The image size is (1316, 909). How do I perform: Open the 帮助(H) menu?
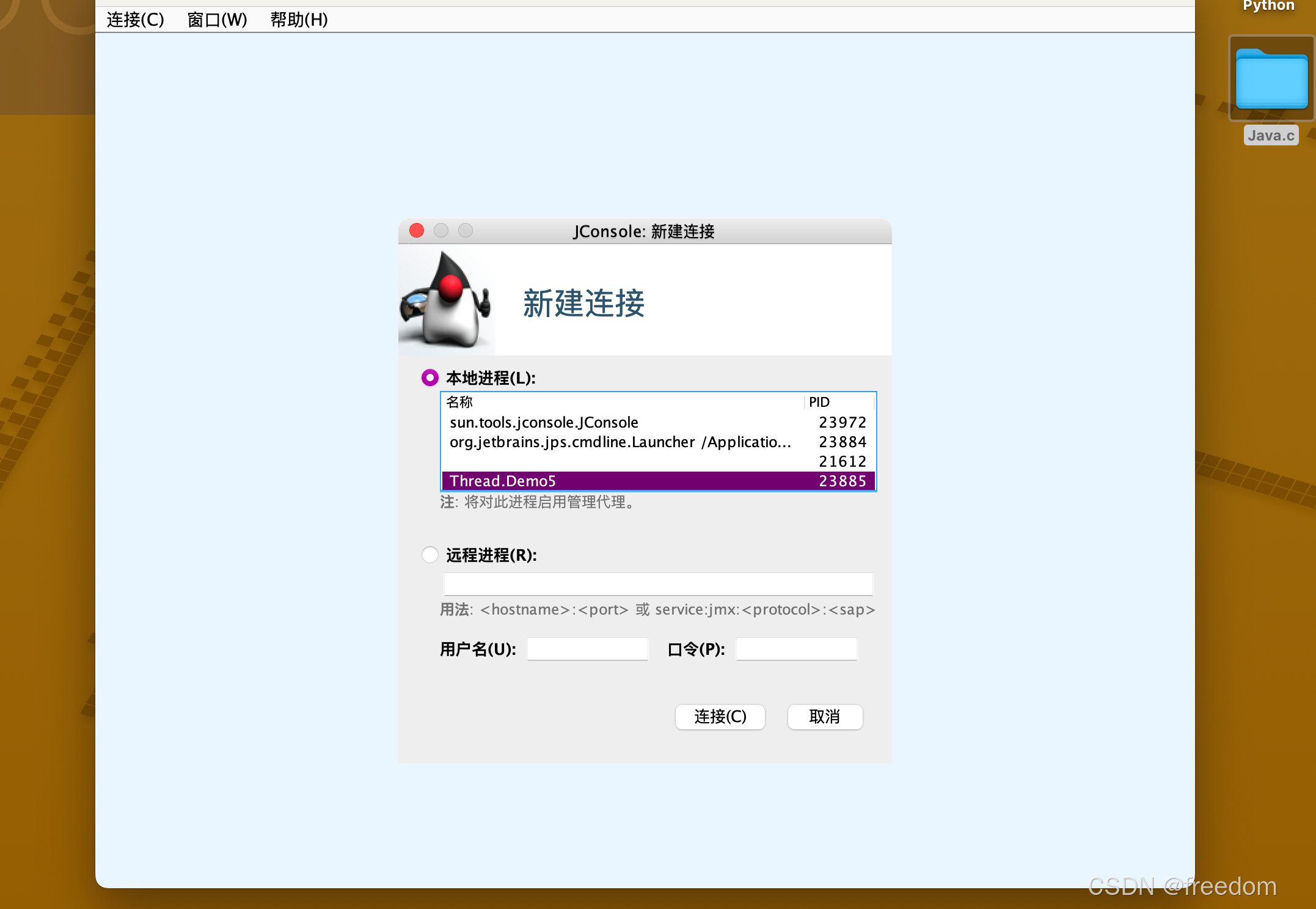click(x=299, y=20)
